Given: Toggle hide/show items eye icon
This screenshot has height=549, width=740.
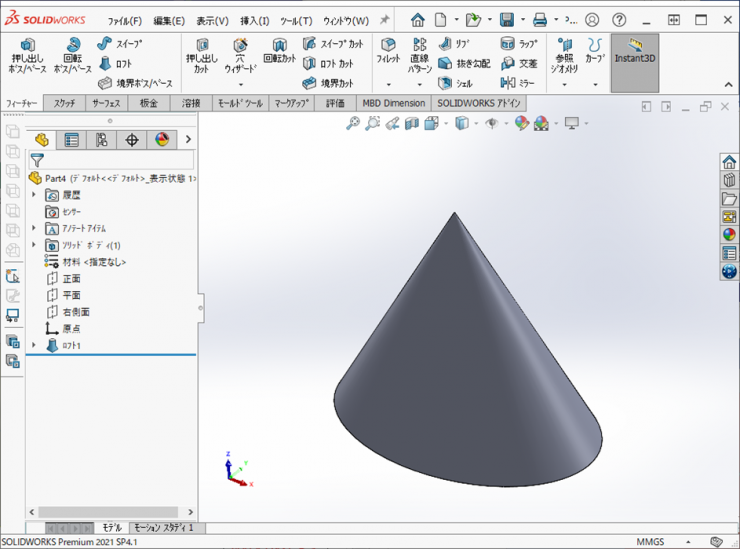Looking at the screenshot, I should pyautogui.click(x=491, y=123).
